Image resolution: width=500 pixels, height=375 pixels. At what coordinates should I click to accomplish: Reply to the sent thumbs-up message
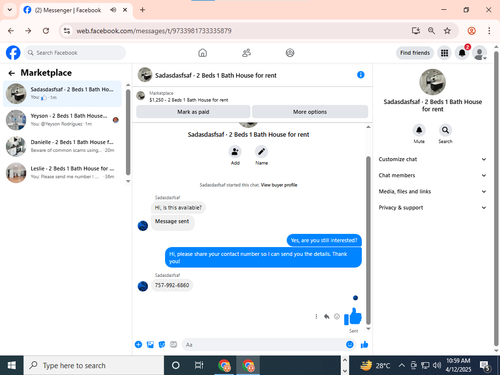coord(327,316)
